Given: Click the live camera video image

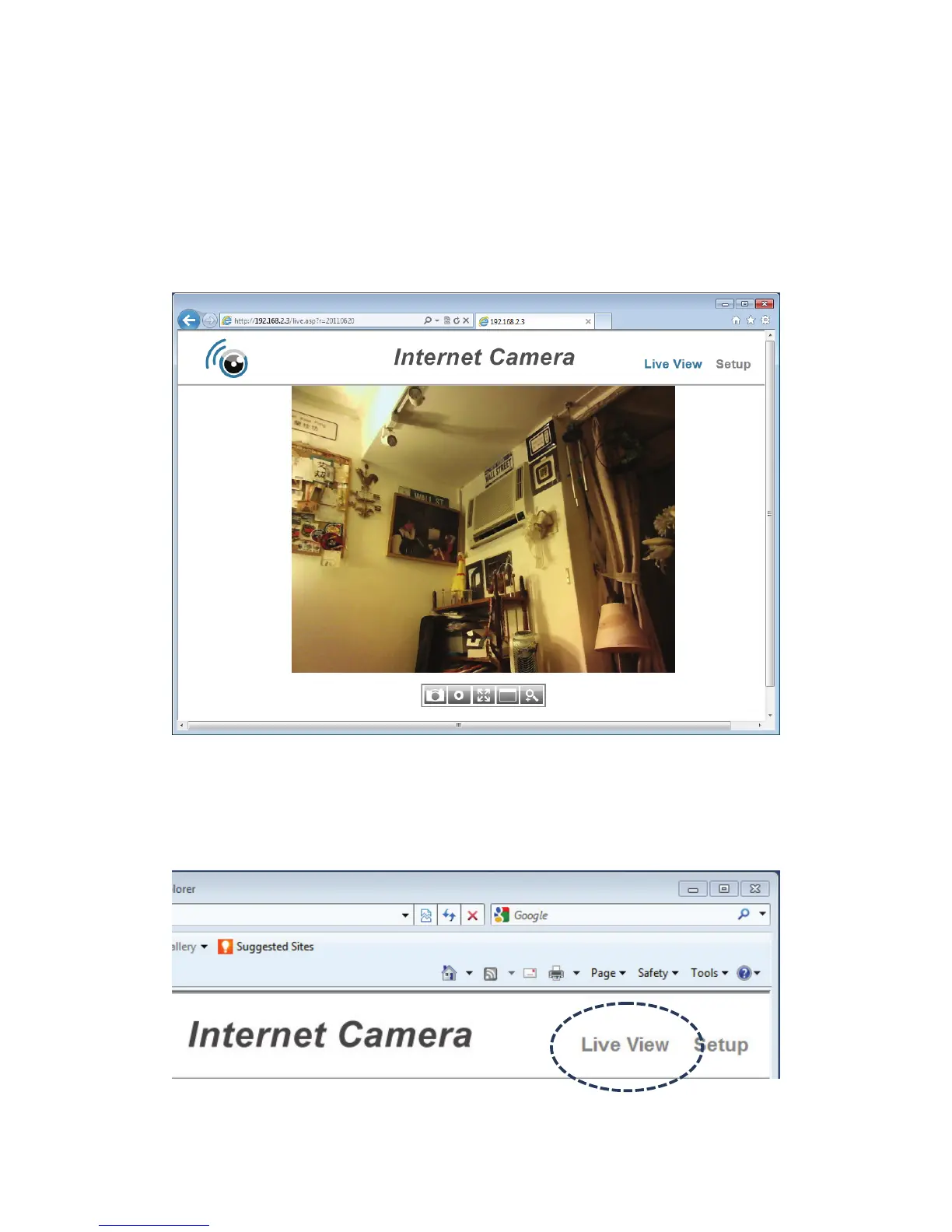Looking at the screenshot, I should tap(483, 529).
